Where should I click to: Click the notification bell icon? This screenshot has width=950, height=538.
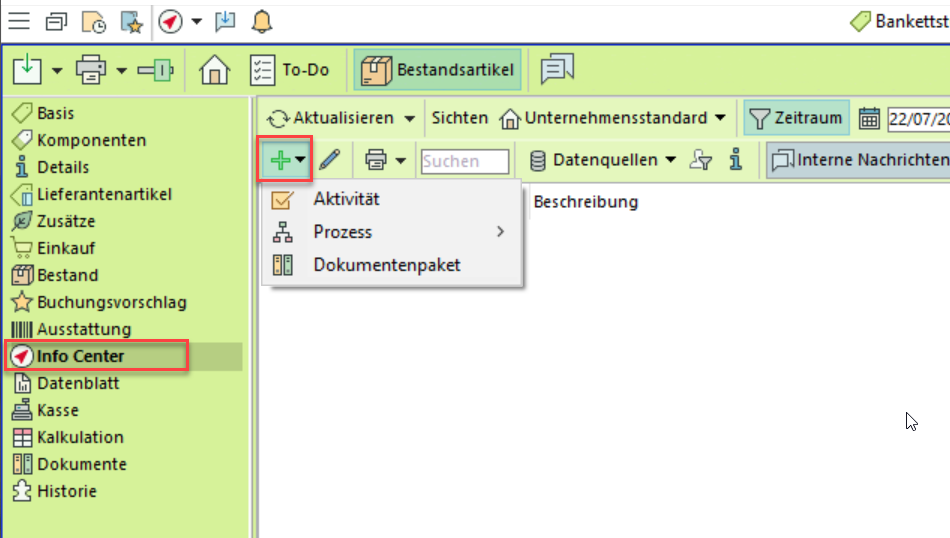pyautogui.click(x=262, y=21)
